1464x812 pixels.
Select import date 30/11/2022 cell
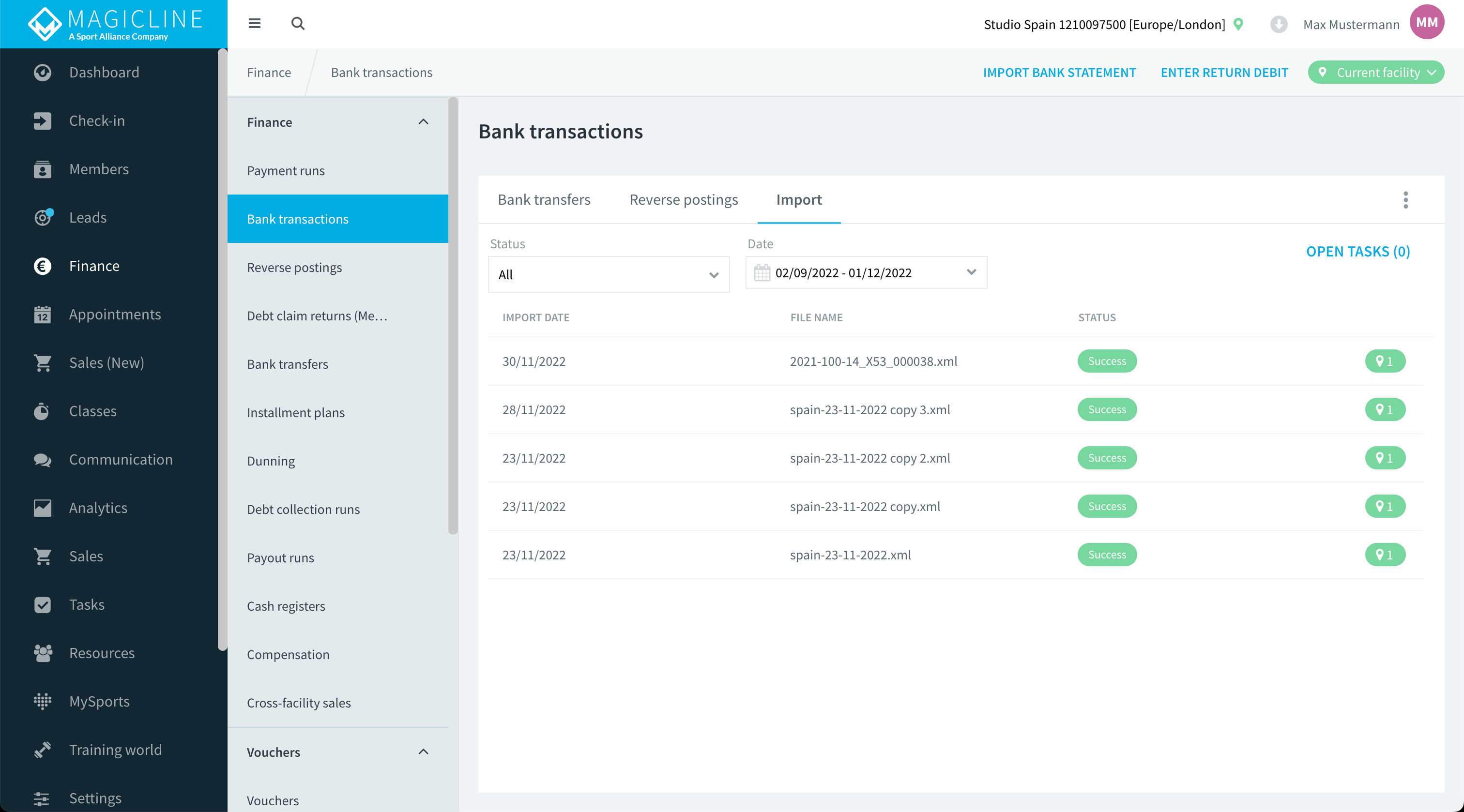(534, 361)
